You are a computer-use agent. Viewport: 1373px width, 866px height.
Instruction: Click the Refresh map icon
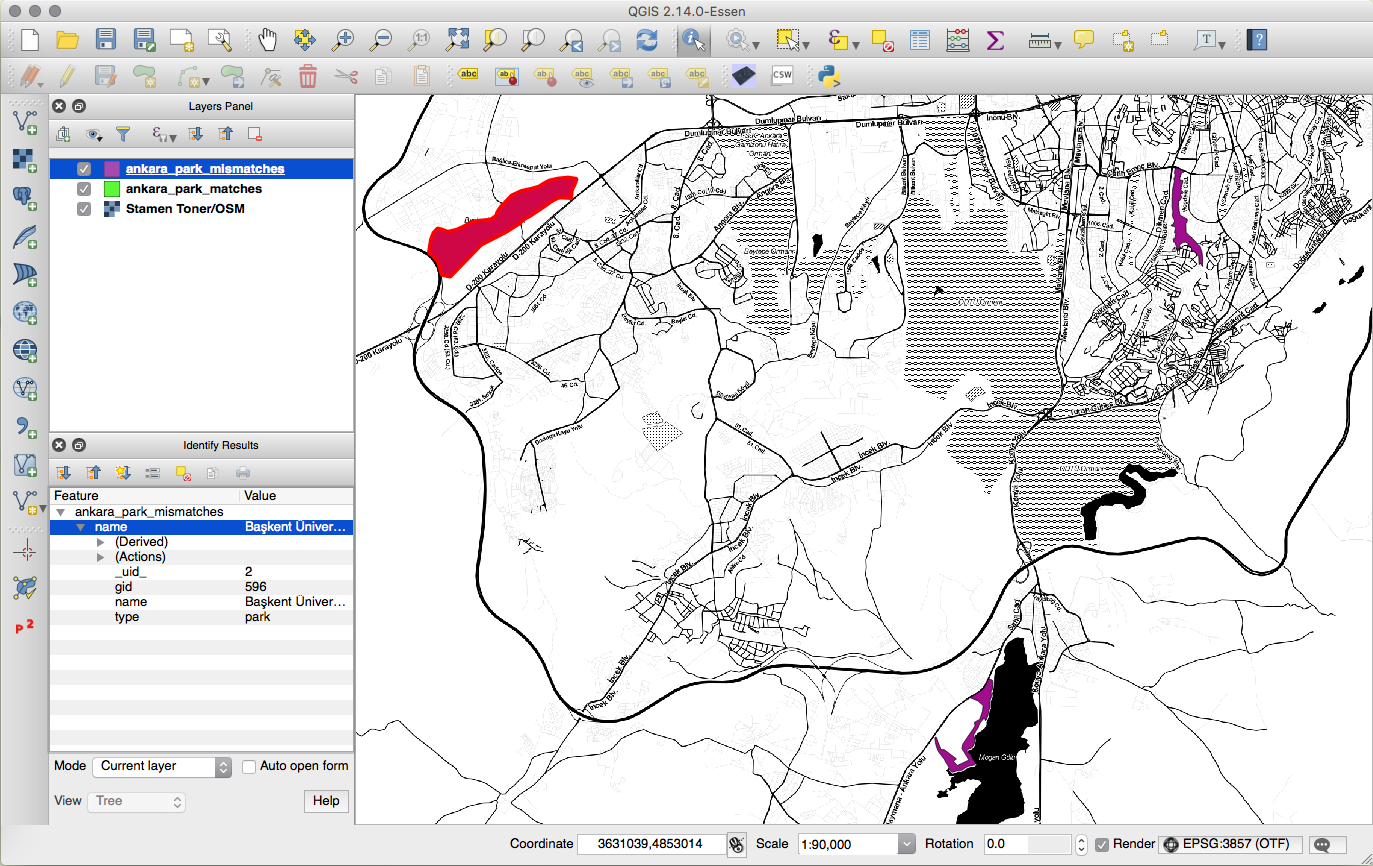pos(648,40)
